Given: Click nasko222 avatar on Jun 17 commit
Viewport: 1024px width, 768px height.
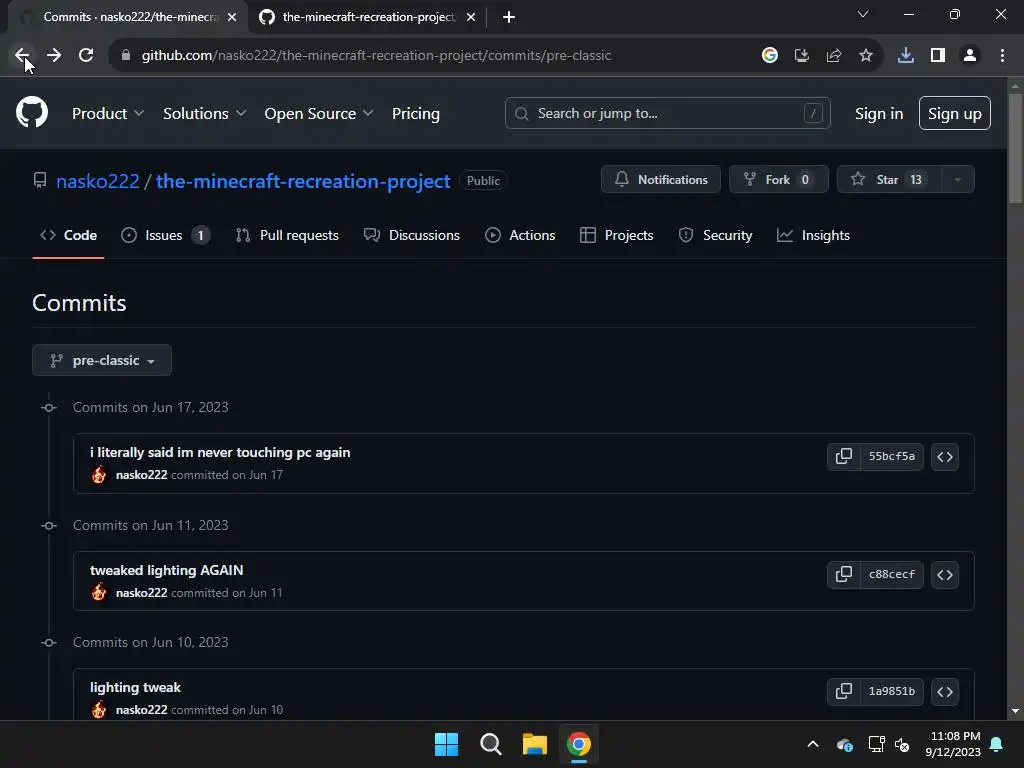Looking at the screenshot, I should click(99, 475).
